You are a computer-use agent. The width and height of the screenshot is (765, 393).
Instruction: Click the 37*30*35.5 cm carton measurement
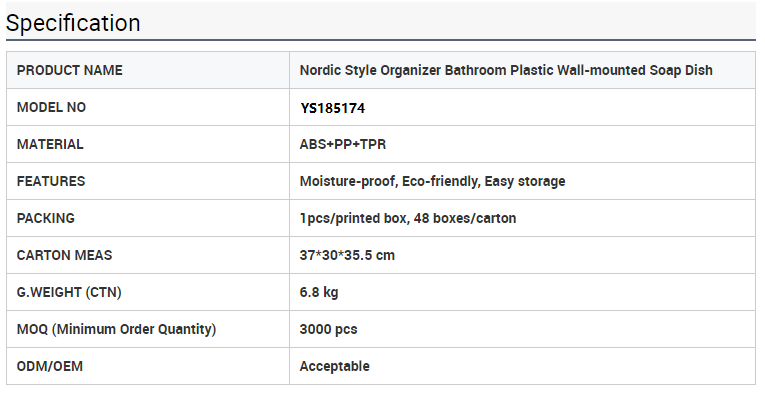pyautogui.click(x=347, y=255)
